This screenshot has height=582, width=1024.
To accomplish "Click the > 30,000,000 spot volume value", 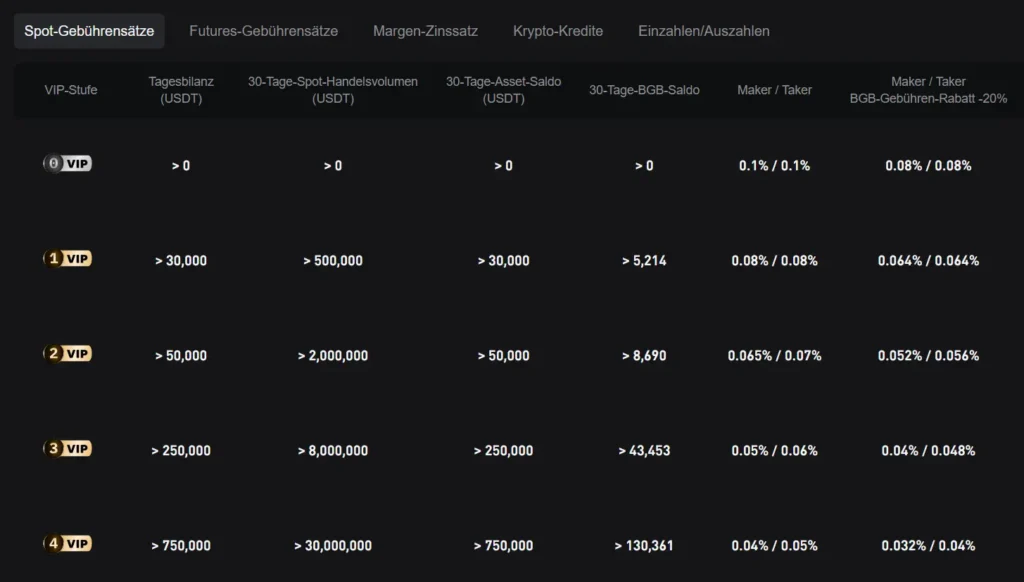I will point(333,546).
